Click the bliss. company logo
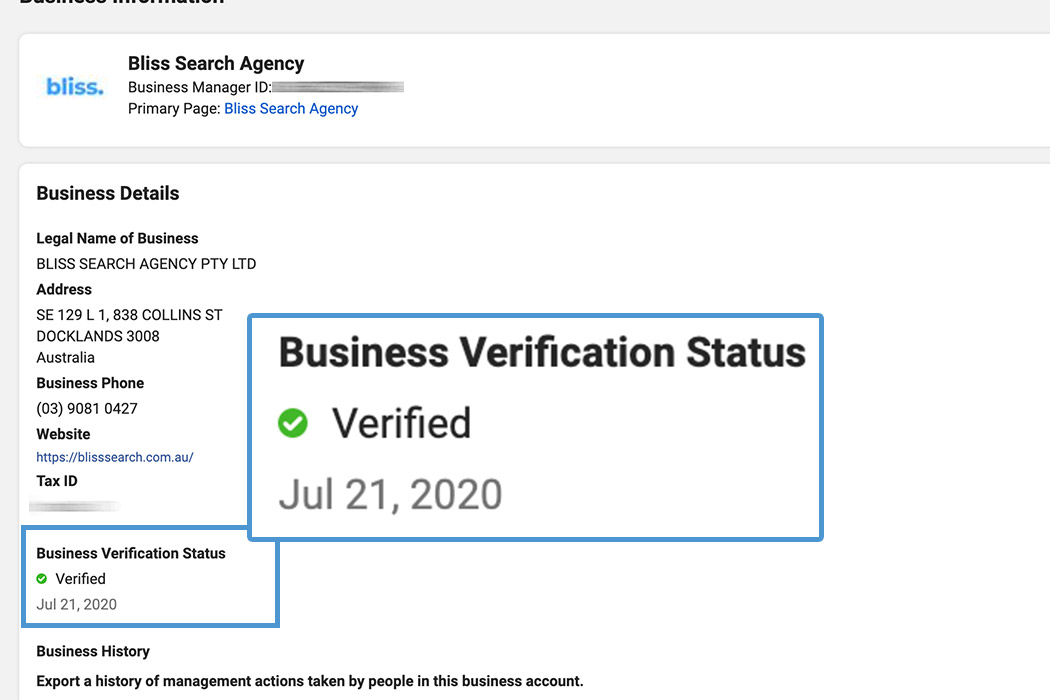Viewport: 1050px width, 700px height. point(74,86)
